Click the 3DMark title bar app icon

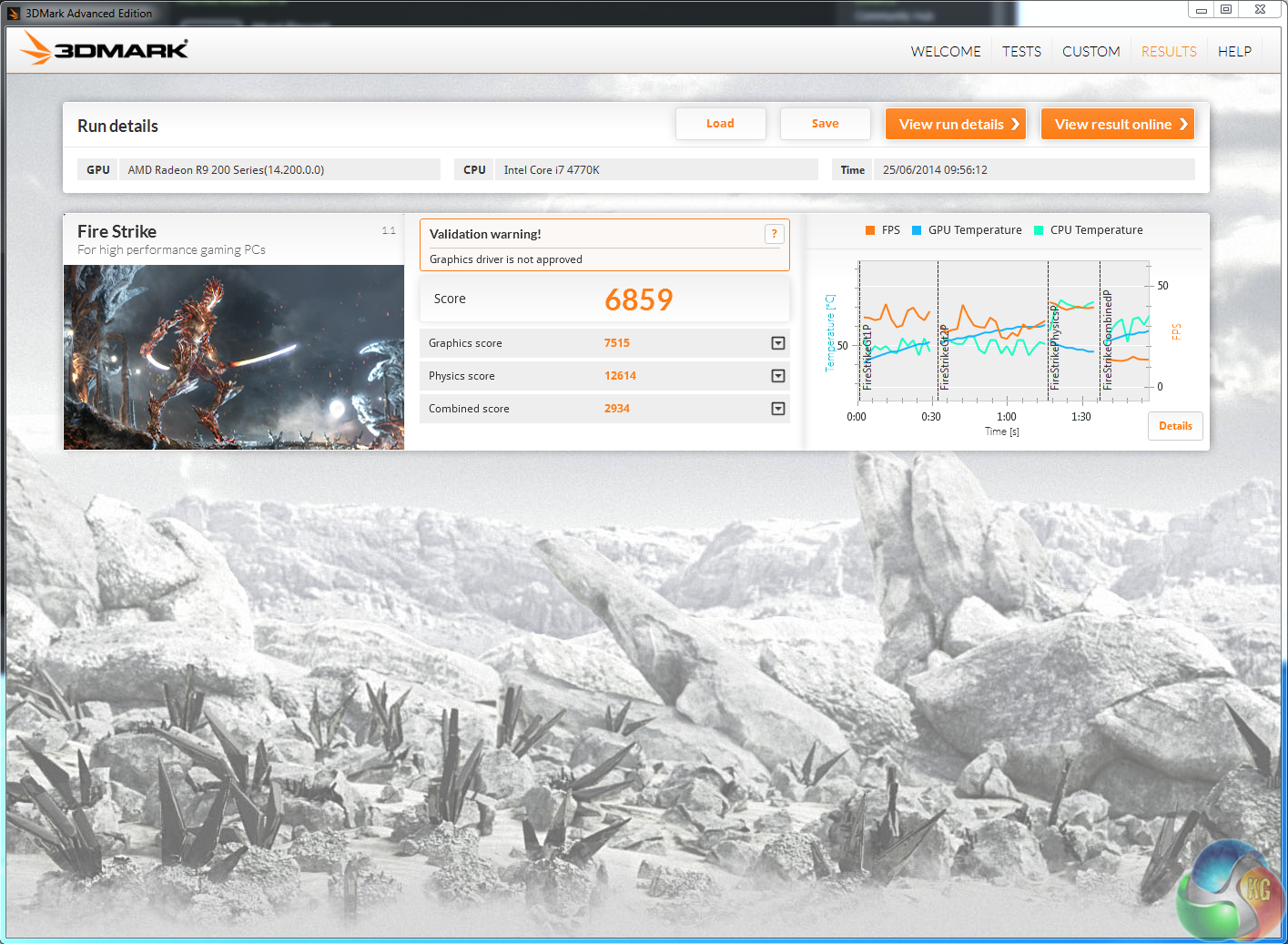pos(14,14)
